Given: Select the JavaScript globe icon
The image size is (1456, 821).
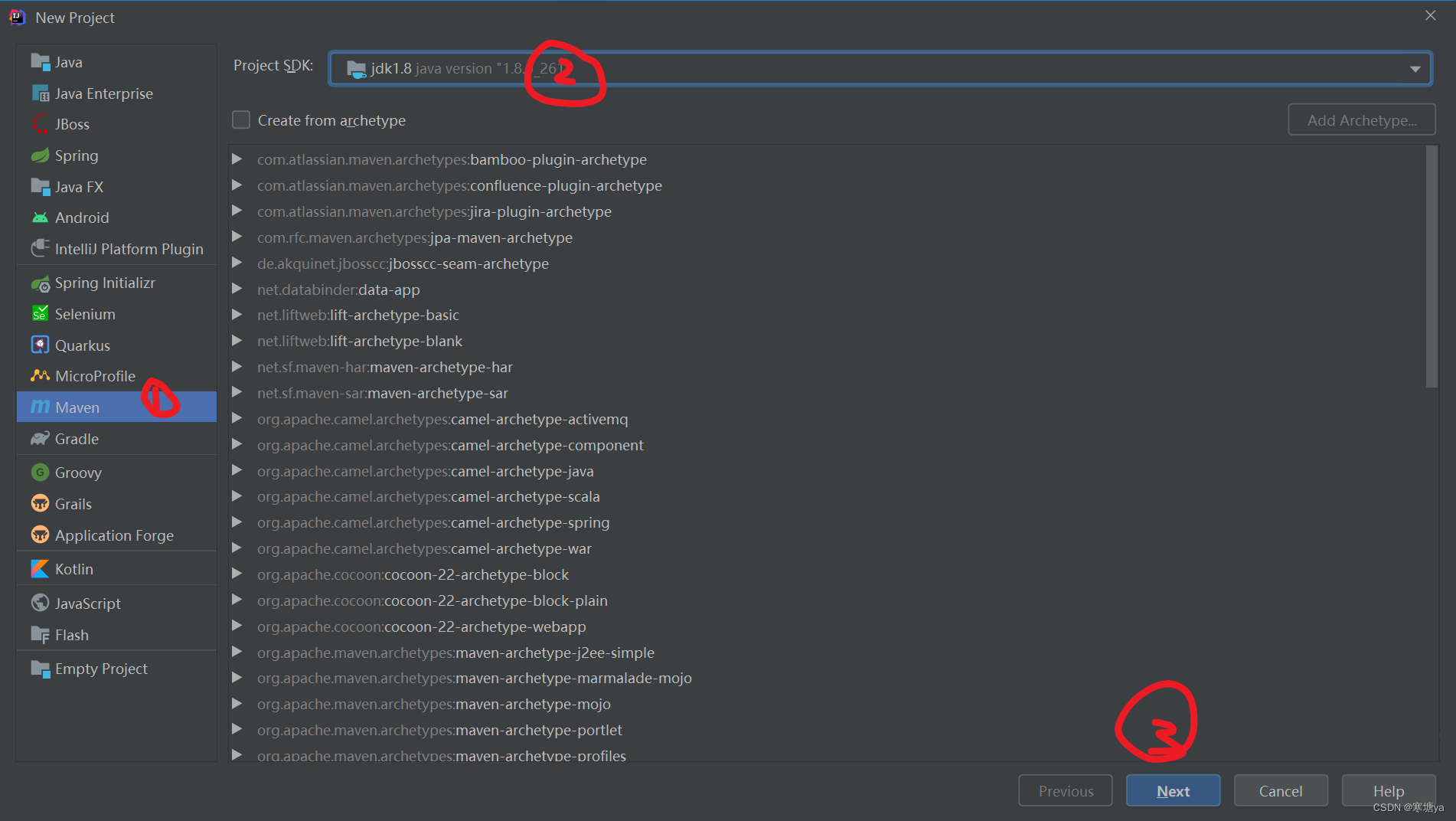Looking at the screenshot, I should click(40, 603).
